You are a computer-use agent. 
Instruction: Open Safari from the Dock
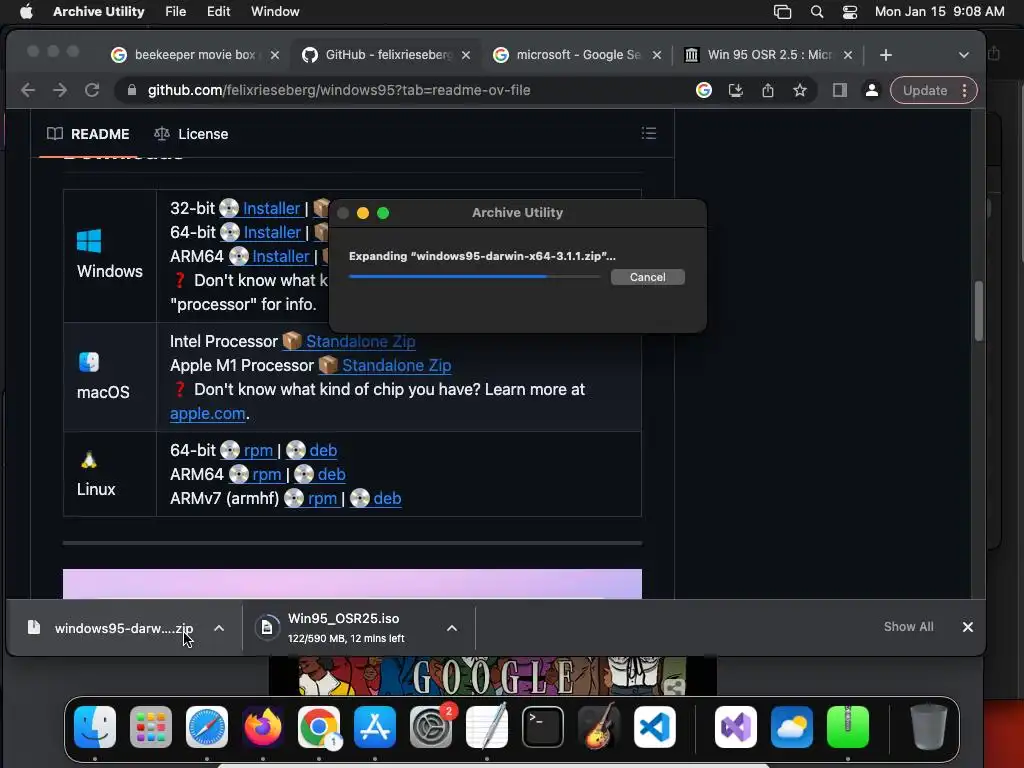click(207, 727)
